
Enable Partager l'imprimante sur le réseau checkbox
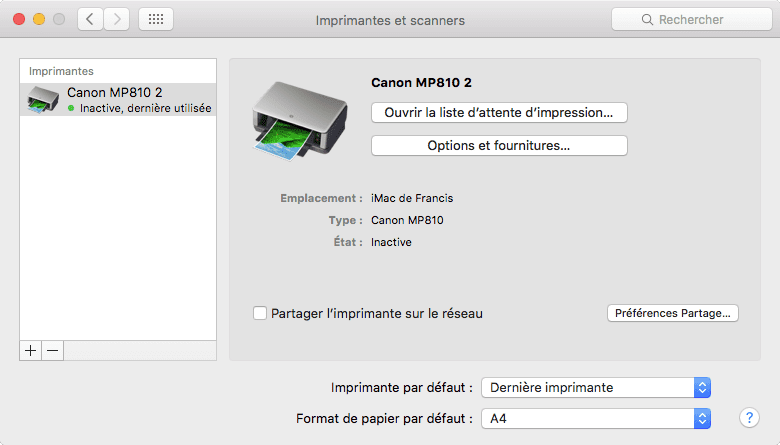coord(260,313)
